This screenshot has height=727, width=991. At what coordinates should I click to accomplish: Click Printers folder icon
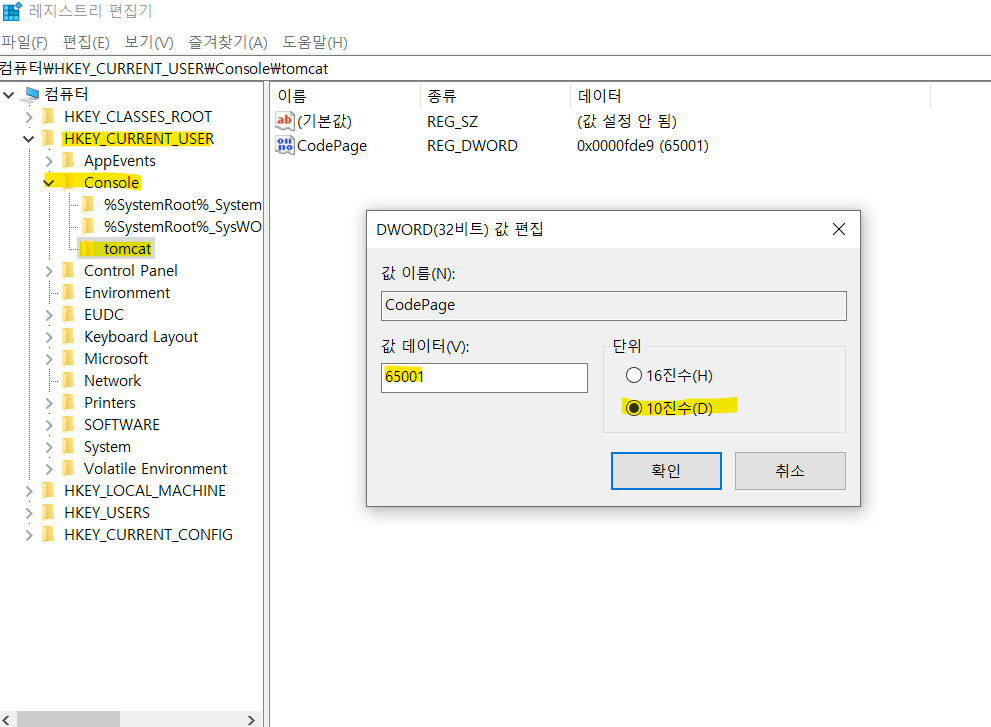pos(69,403)
